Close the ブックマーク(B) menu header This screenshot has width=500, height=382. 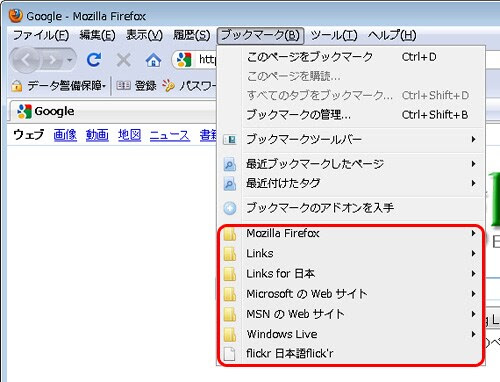pos(260,35)
